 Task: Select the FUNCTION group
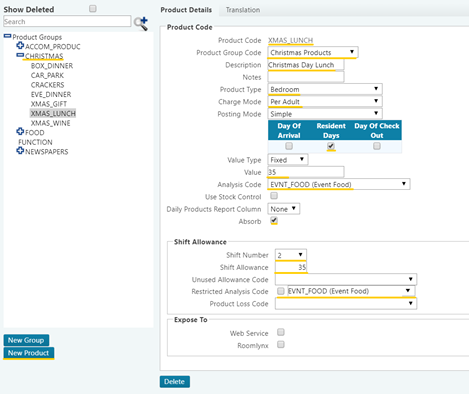pyautogui.click(x=35, y=142)
